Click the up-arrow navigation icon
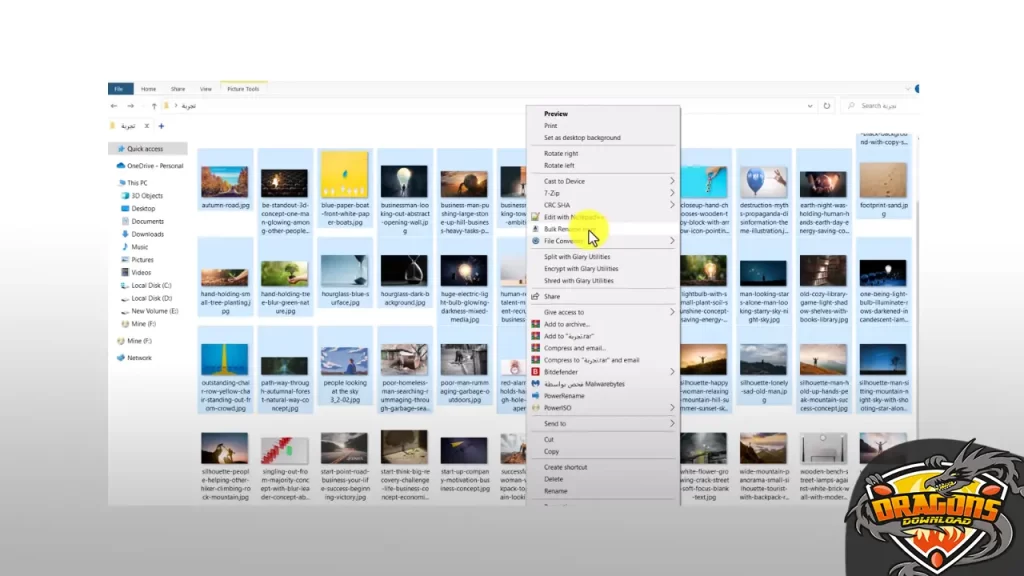 pos(153,105)
